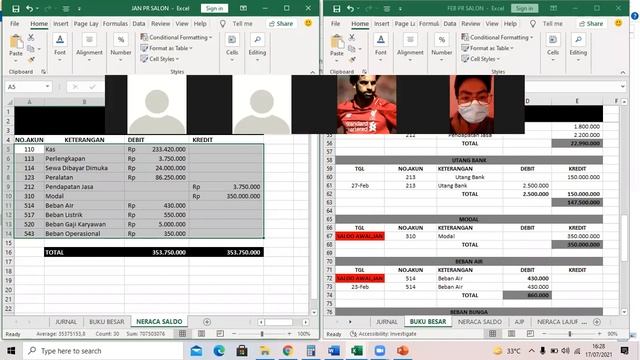Click Accessibility: Investigate in FEB status bar
The height and width of the screenshot is (360, 640).
(x=383, y=334)
